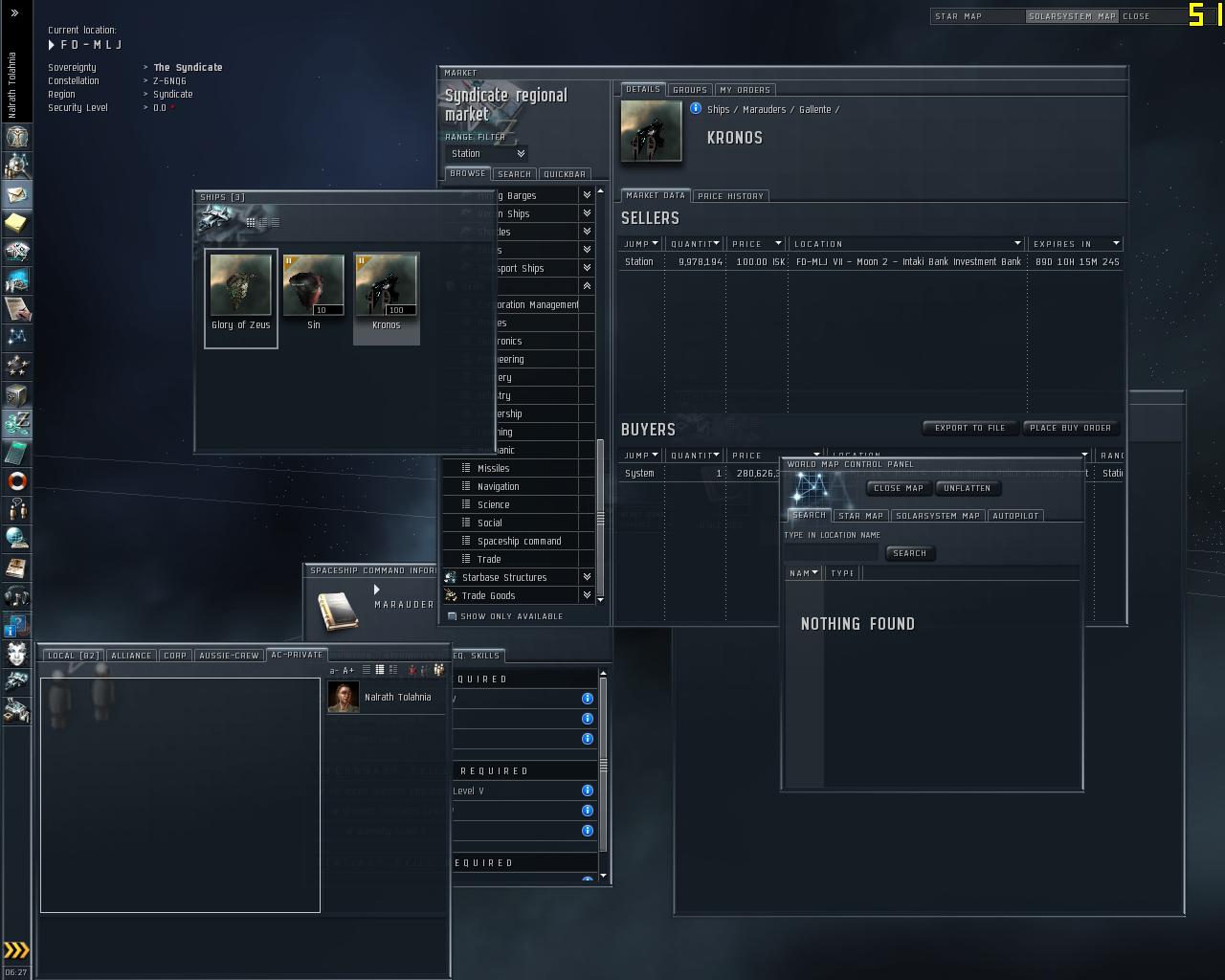Open the My Orders tab

tap(745, 90)
